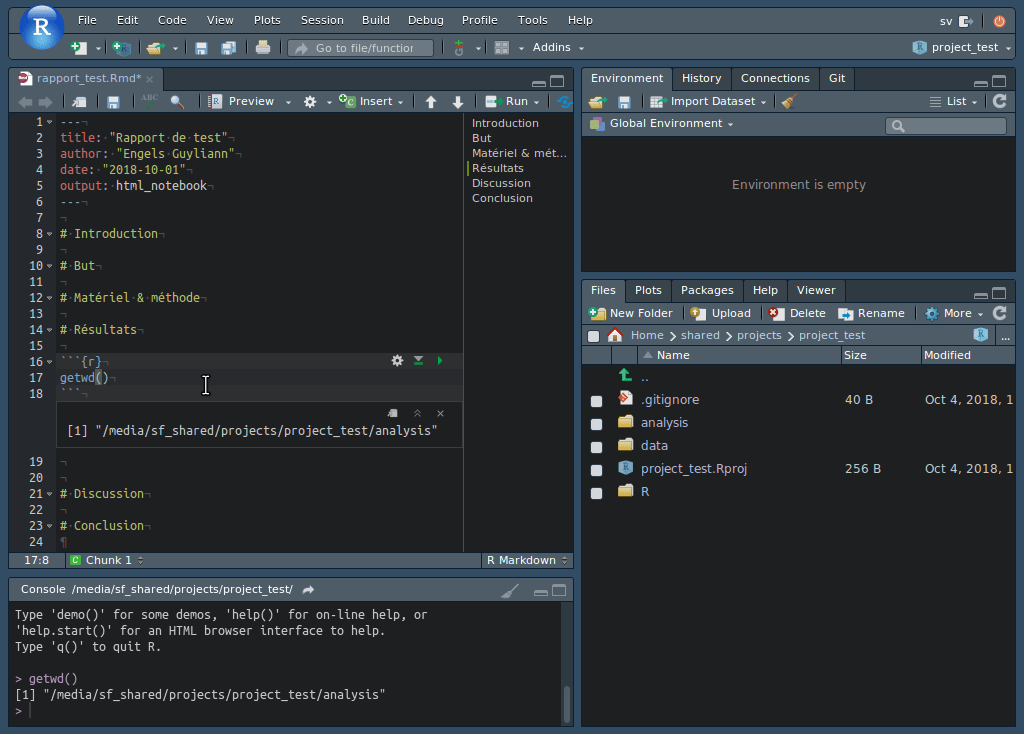Click the Preview button

[x=241, y=102]
